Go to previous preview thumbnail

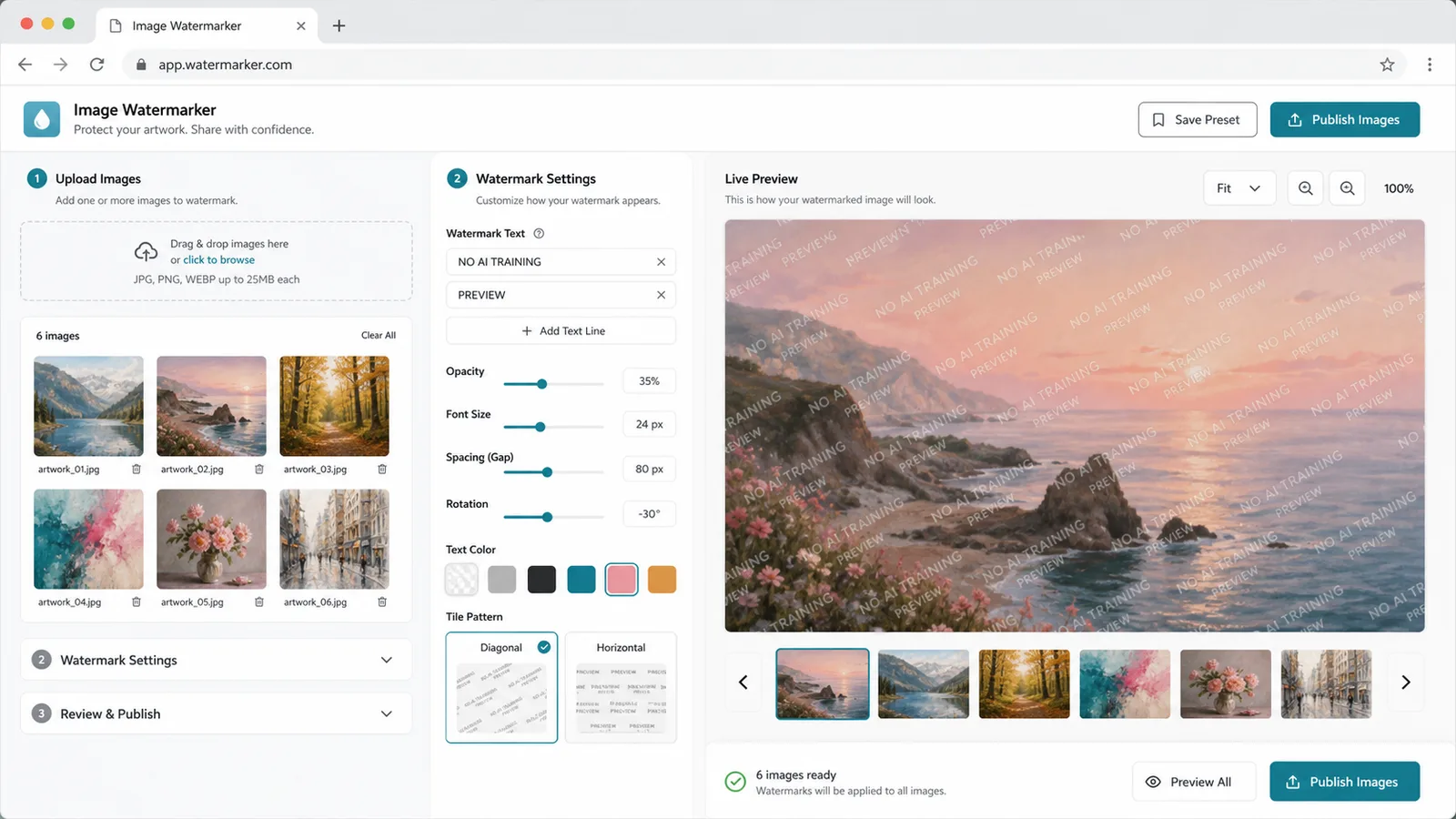pos(743,682)
